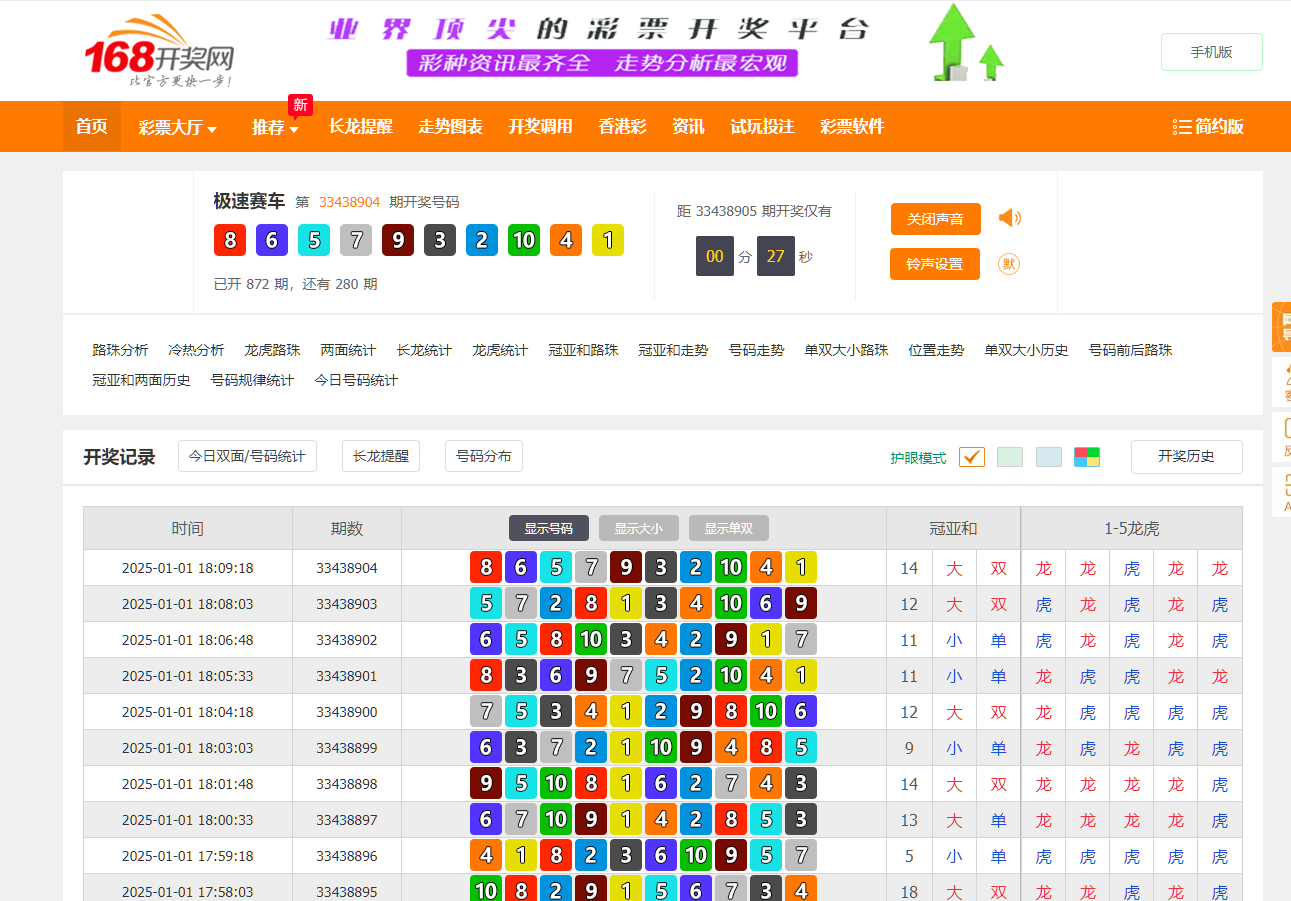
Task: Select the light green eye-protection color swatch
Action: pos(1009,456)
